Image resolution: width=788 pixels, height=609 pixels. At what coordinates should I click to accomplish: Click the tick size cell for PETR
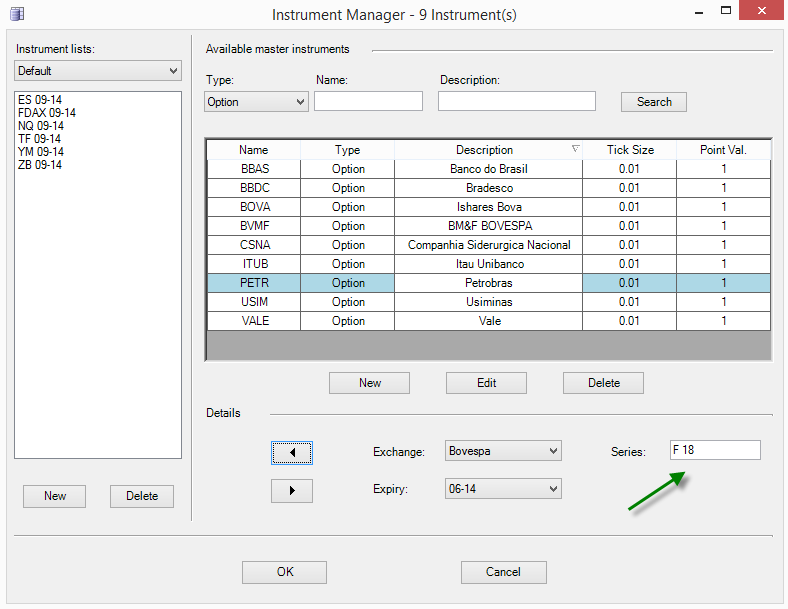point(630,283)
